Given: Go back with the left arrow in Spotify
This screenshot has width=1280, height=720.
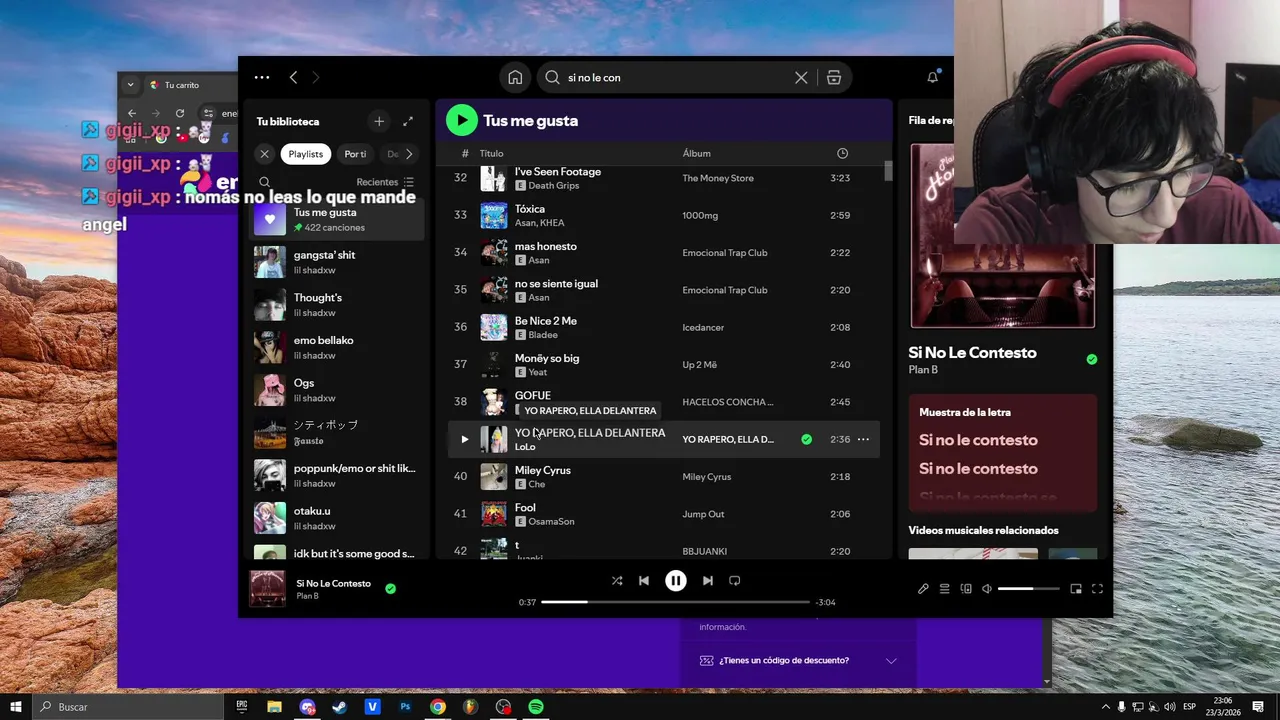Looking at the screenshot, I should [293, 77].
